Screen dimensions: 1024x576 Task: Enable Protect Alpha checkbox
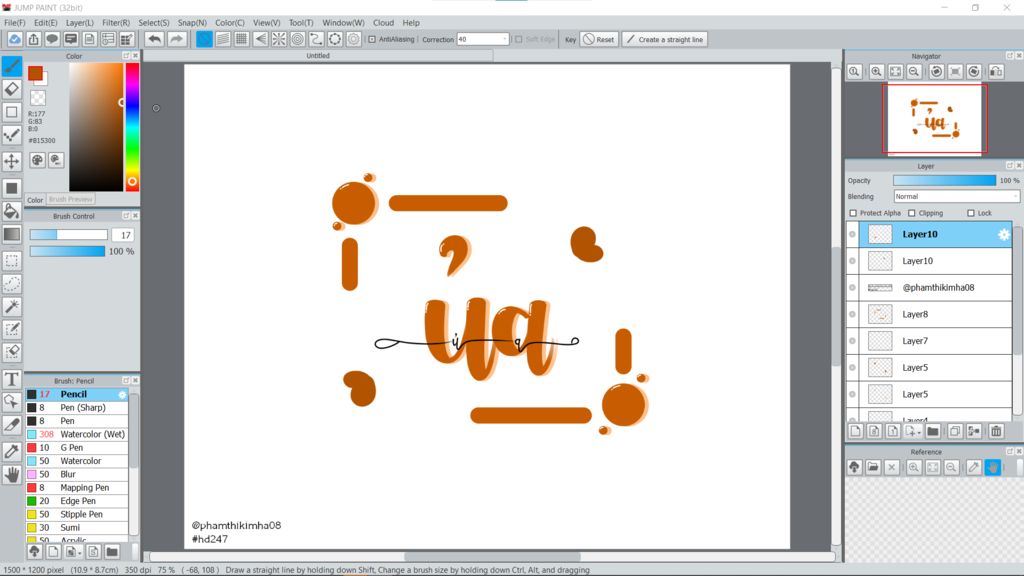tap(853, 213)
